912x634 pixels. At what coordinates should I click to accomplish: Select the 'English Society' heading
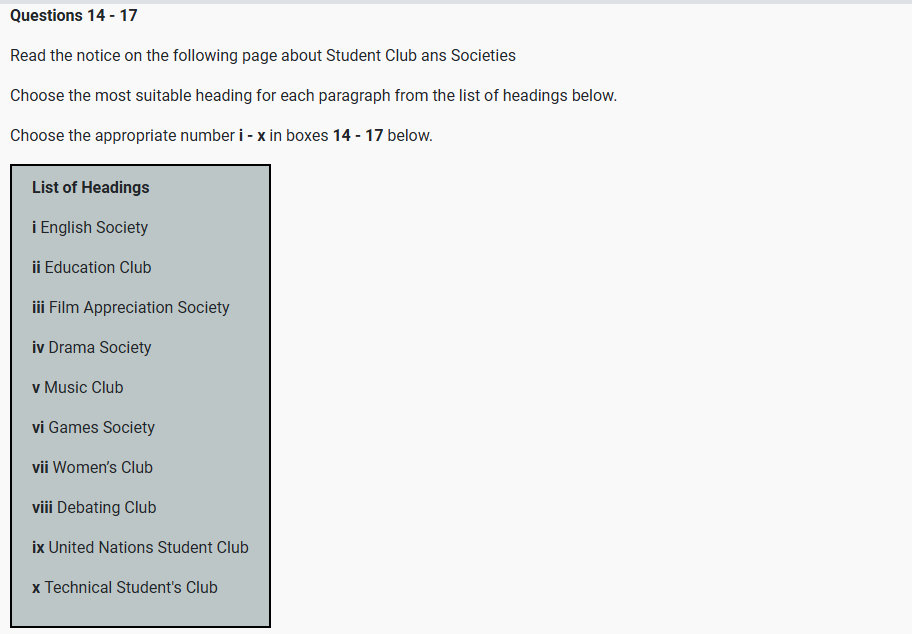94,227
